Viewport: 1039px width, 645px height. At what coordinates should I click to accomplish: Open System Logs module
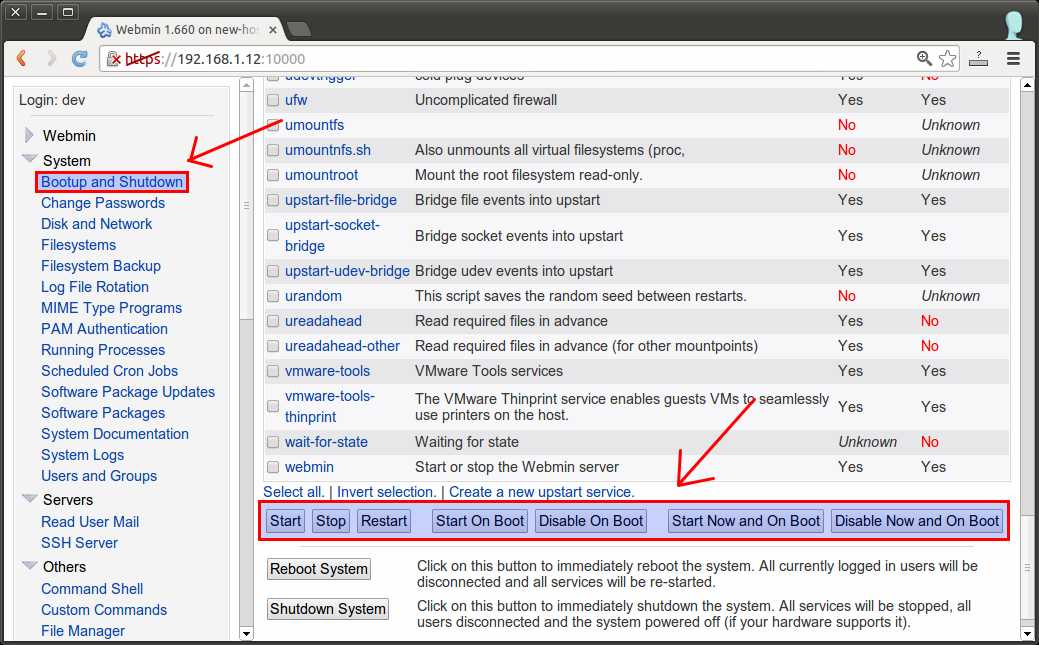[82, 455]
